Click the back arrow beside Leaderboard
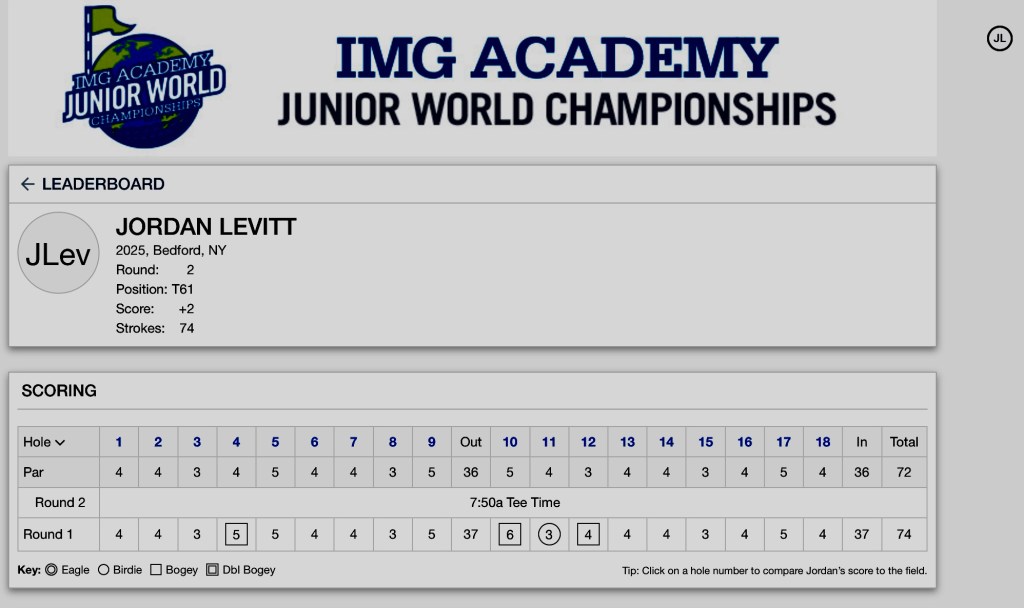This screenshot has width=1024, height=608. tap(27, 184)
